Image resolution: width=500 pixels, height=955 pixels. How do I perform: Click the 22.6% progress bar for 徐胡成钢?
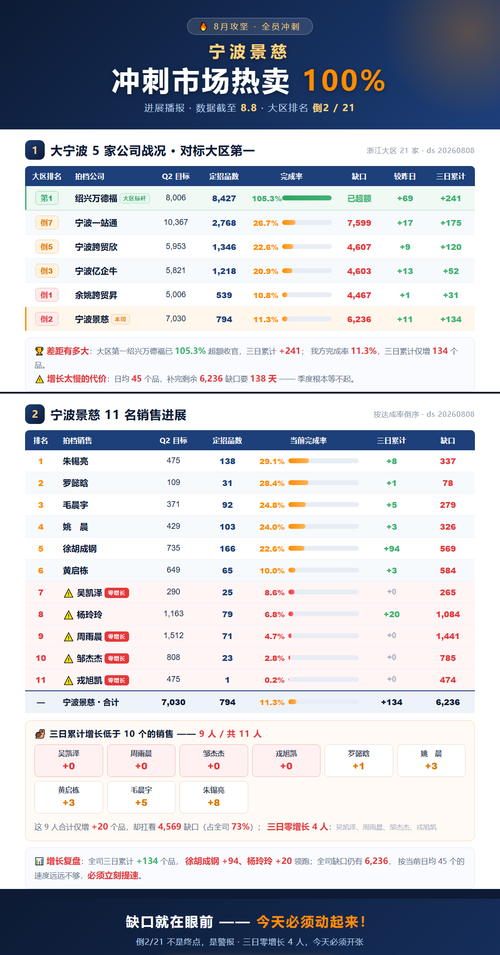click(x=323, y=549)
